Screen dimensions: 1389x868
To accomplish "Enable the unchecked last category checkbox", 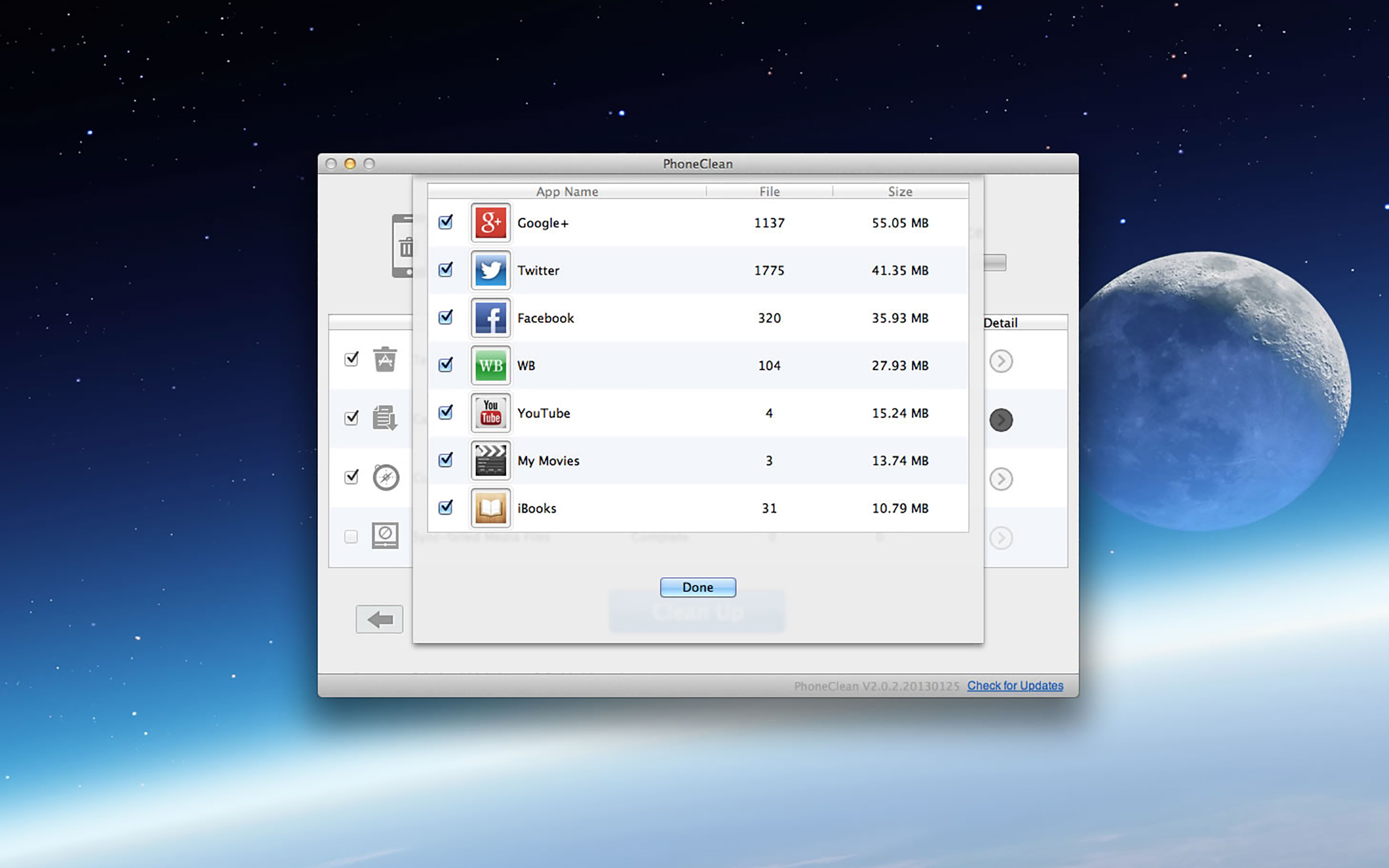I will tap(351, 537).
